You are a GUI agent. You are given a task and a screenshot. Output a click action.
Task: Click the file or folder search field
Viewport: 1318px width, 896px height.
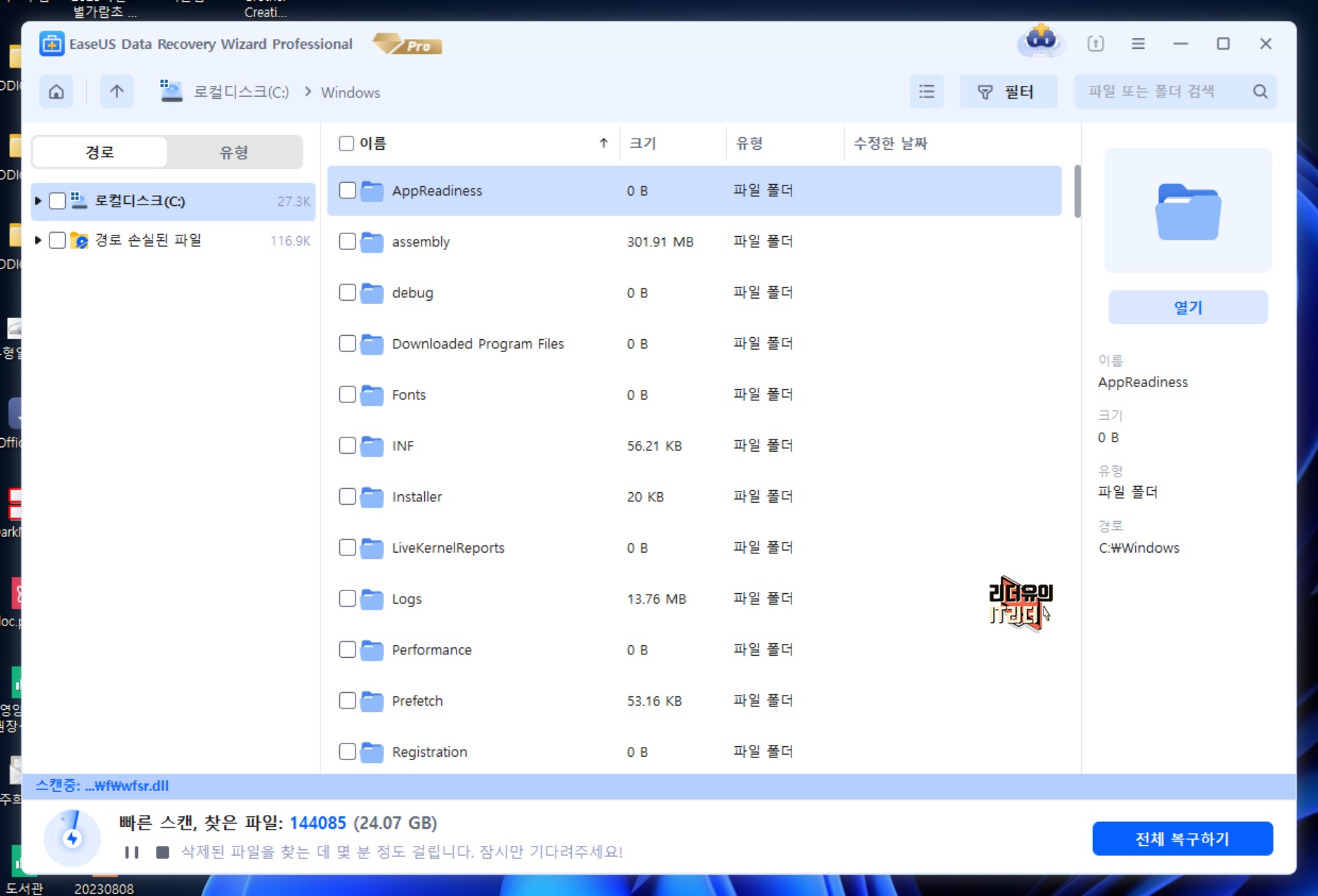click(1160, 91)
